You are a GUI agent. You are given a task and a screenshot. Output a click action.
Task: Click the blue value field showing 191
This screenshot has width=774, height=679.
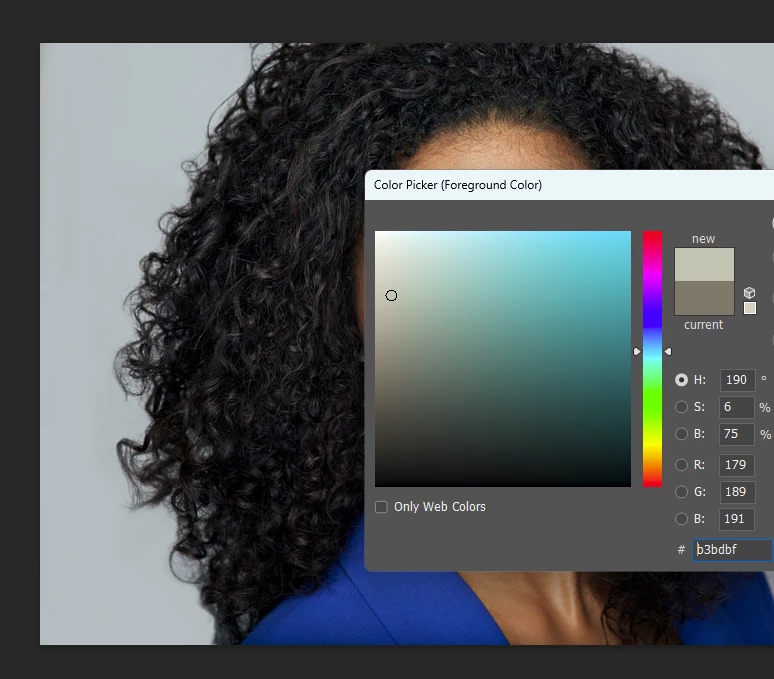click(x=737, y=519)
